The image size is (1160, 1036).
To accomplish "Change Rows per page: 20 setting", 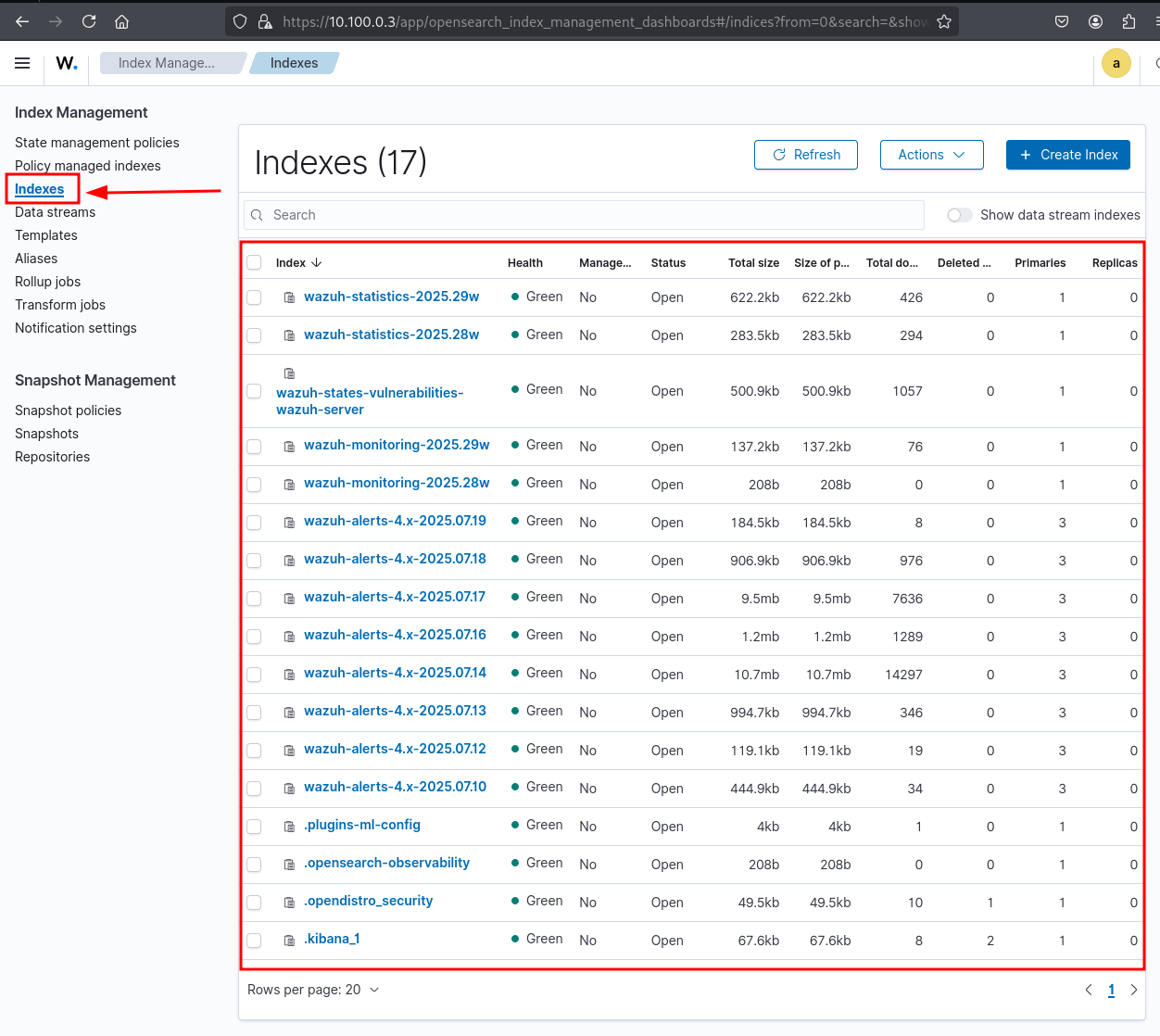I will 313,990.
